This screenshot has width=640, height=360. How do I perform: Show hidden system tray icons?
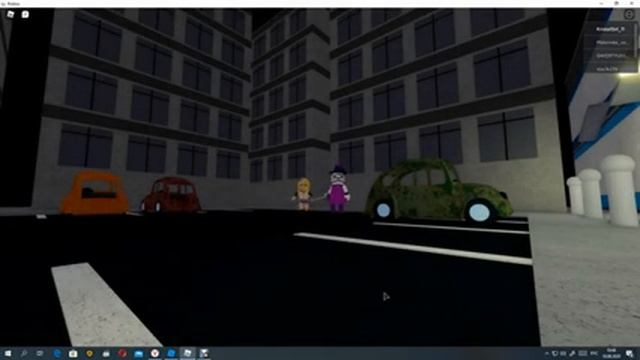coord(547,353)
